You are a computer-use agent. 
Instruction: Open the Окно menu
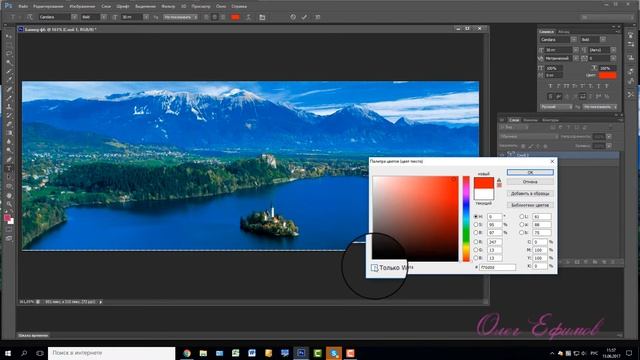[x=221, y=6]
